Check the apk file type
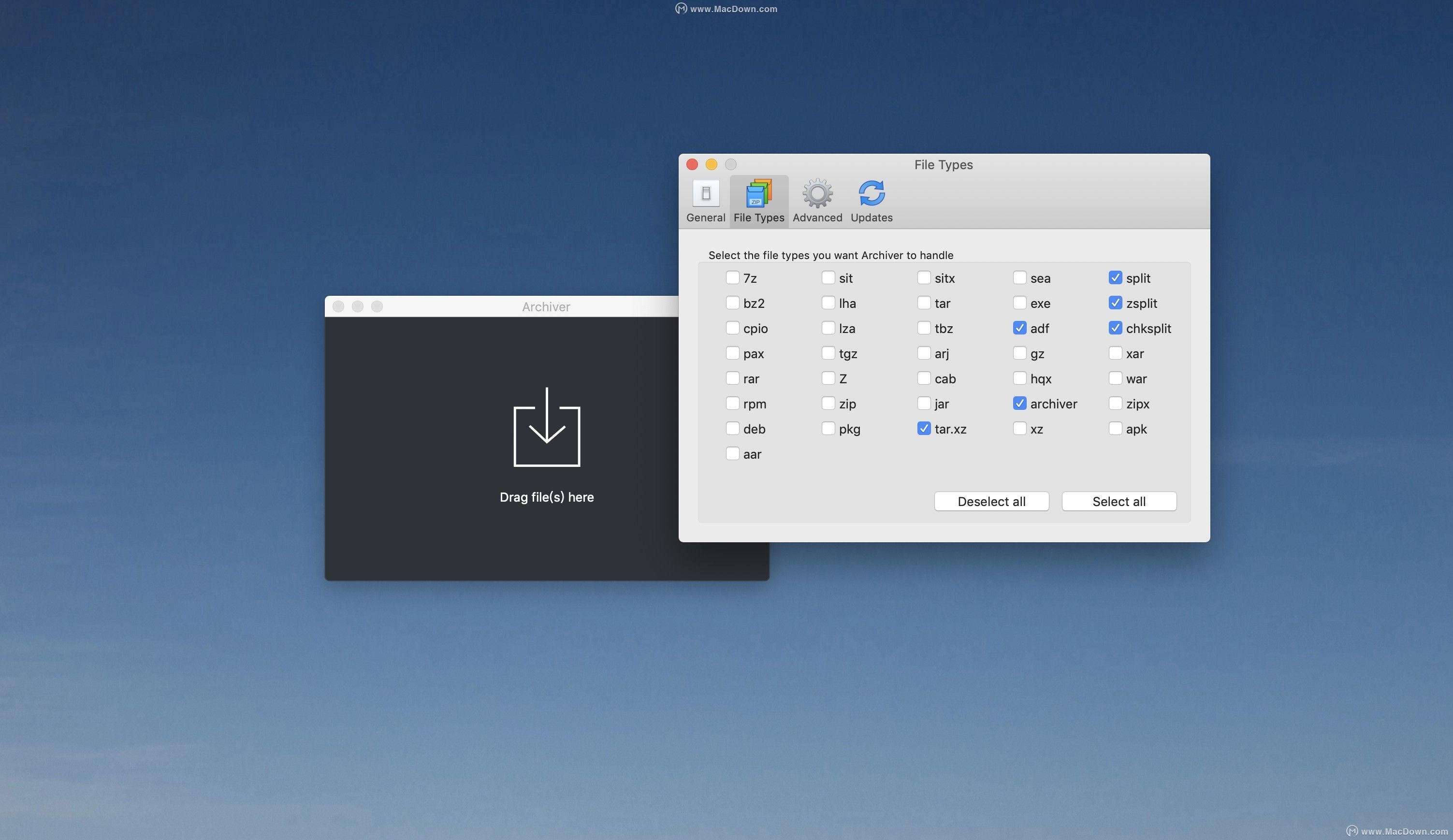The width and height of the screenshot is (1453, 840). point(1115,428)
